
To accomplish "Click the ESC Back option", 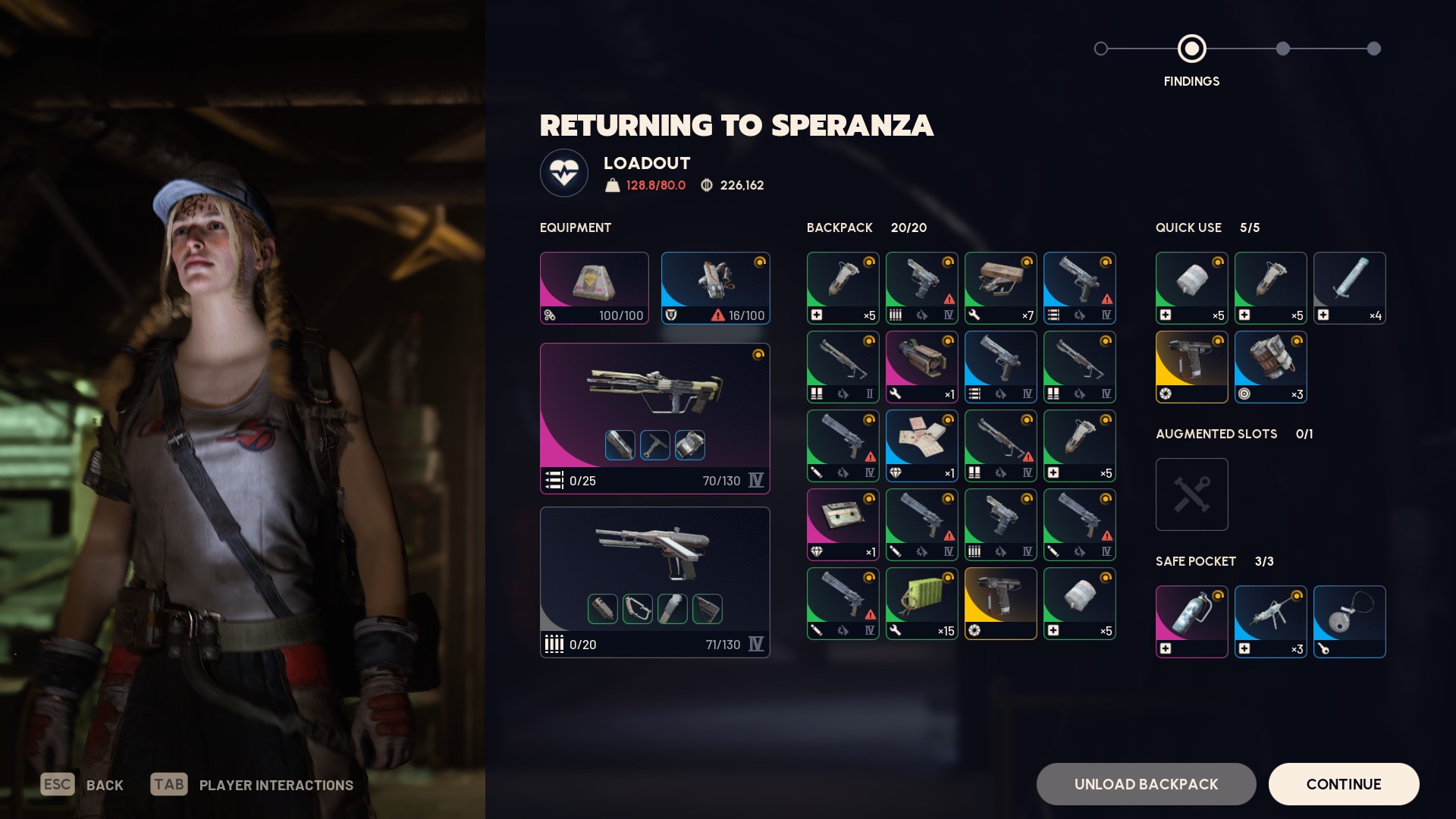I will [82, 785].
